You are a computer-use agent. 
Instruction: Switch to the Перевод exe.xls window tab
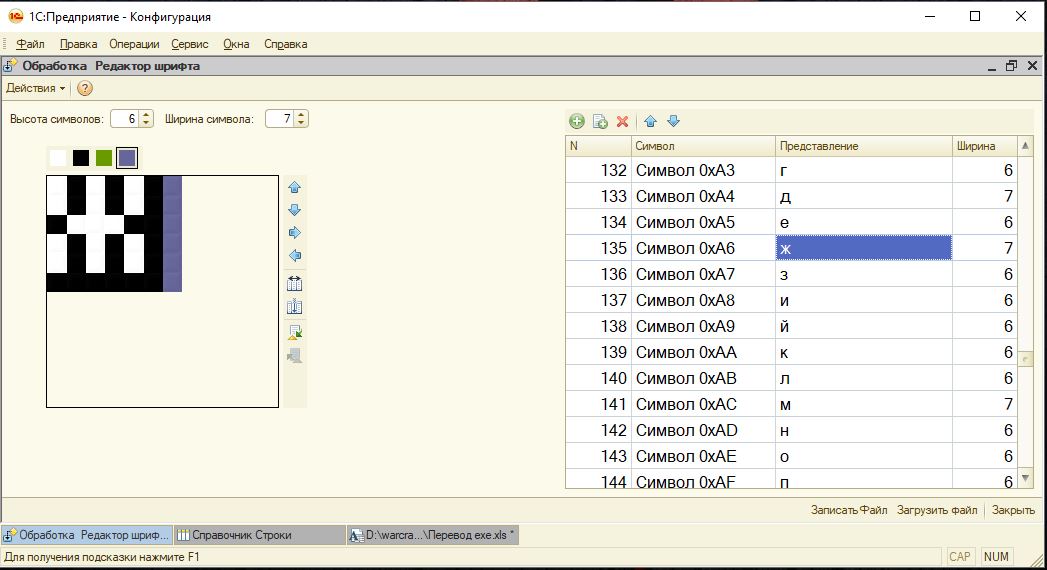[433, 535]
